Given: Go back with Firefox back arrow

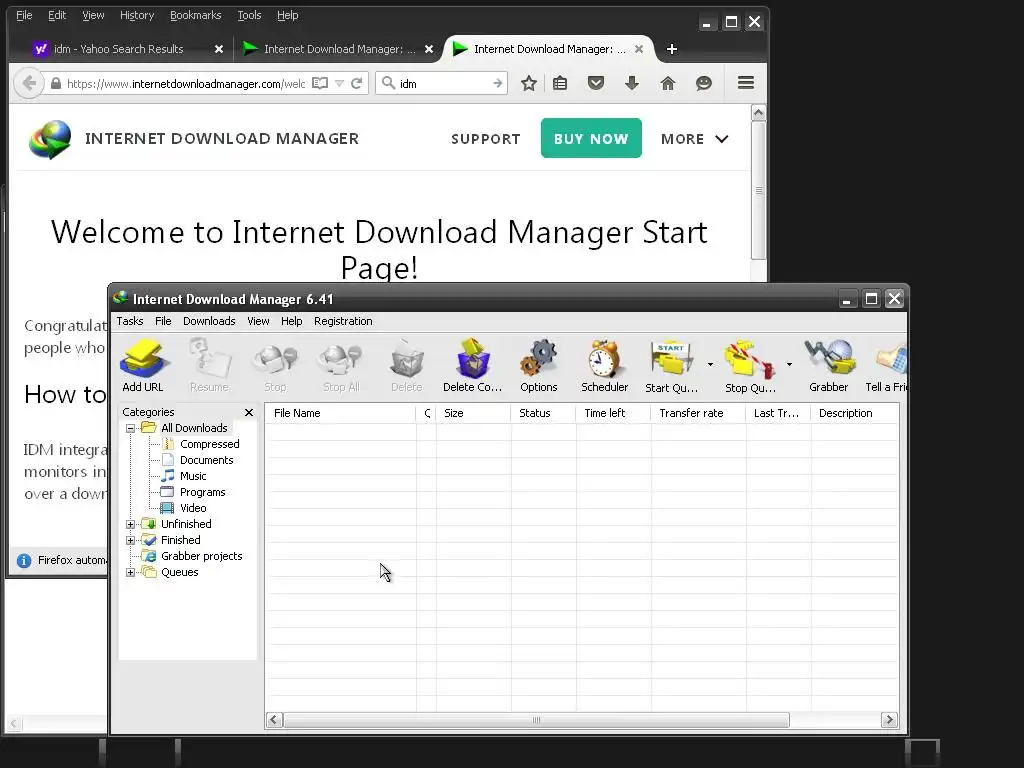Looking at the screenshot, I should point(29,84).
